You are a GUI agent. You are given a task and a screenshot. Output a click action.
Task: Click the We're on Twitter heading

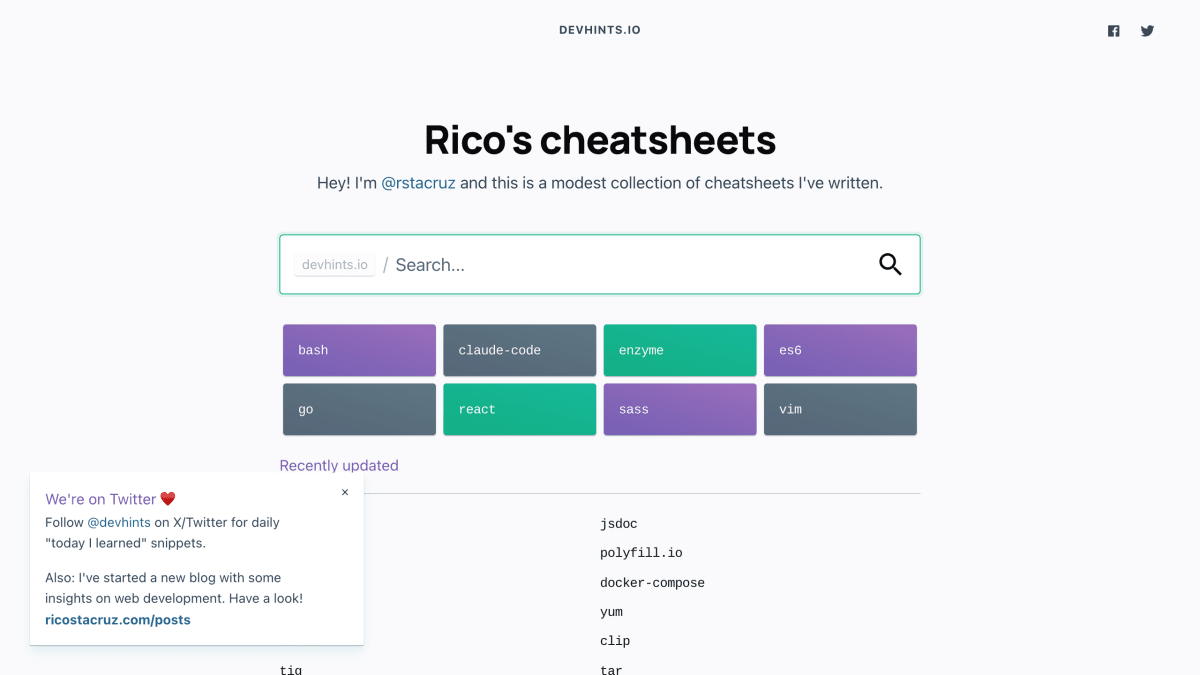(x=110, y=499)
